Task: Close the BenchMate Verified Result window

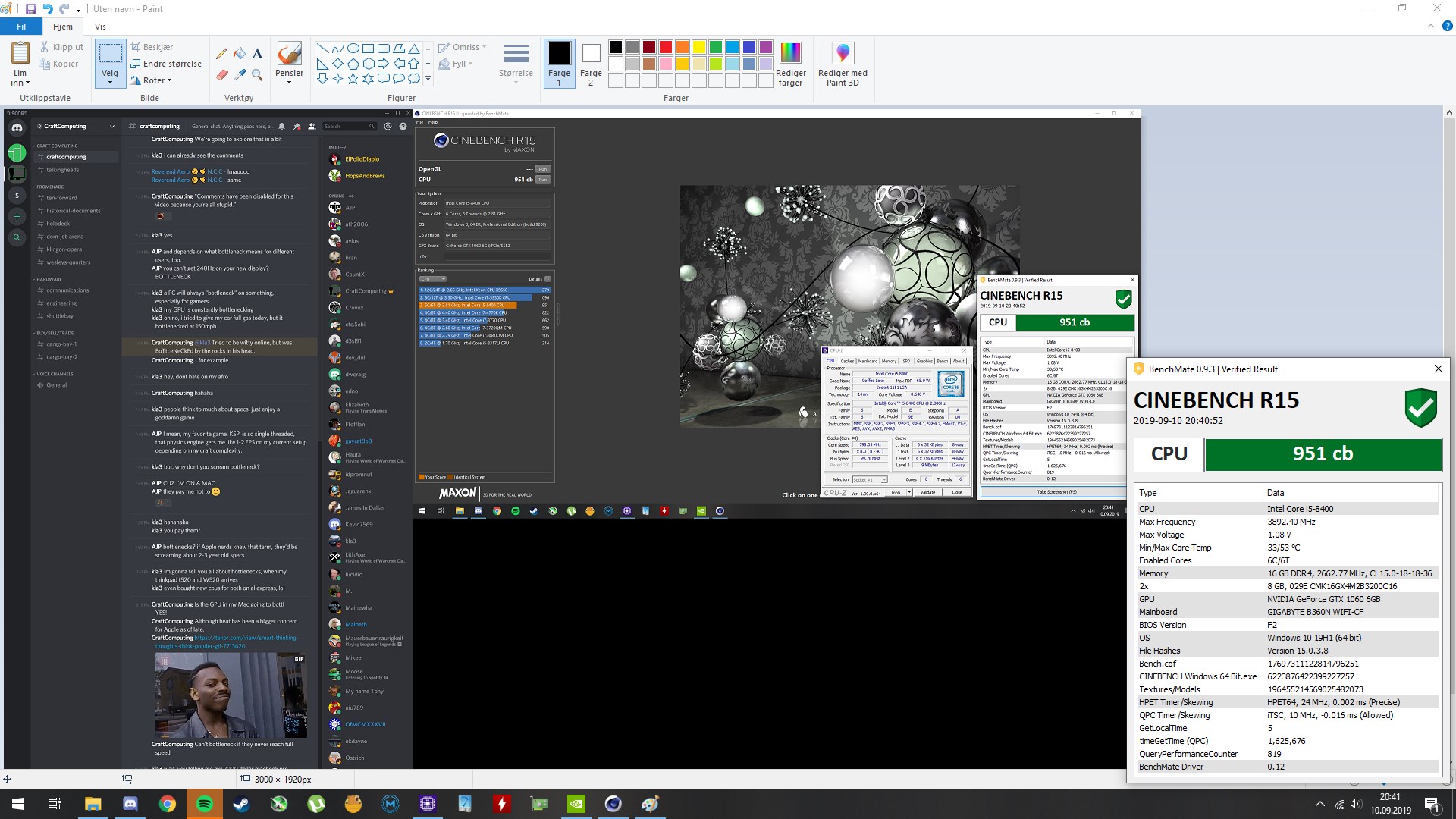Action: coord(1438,369)
